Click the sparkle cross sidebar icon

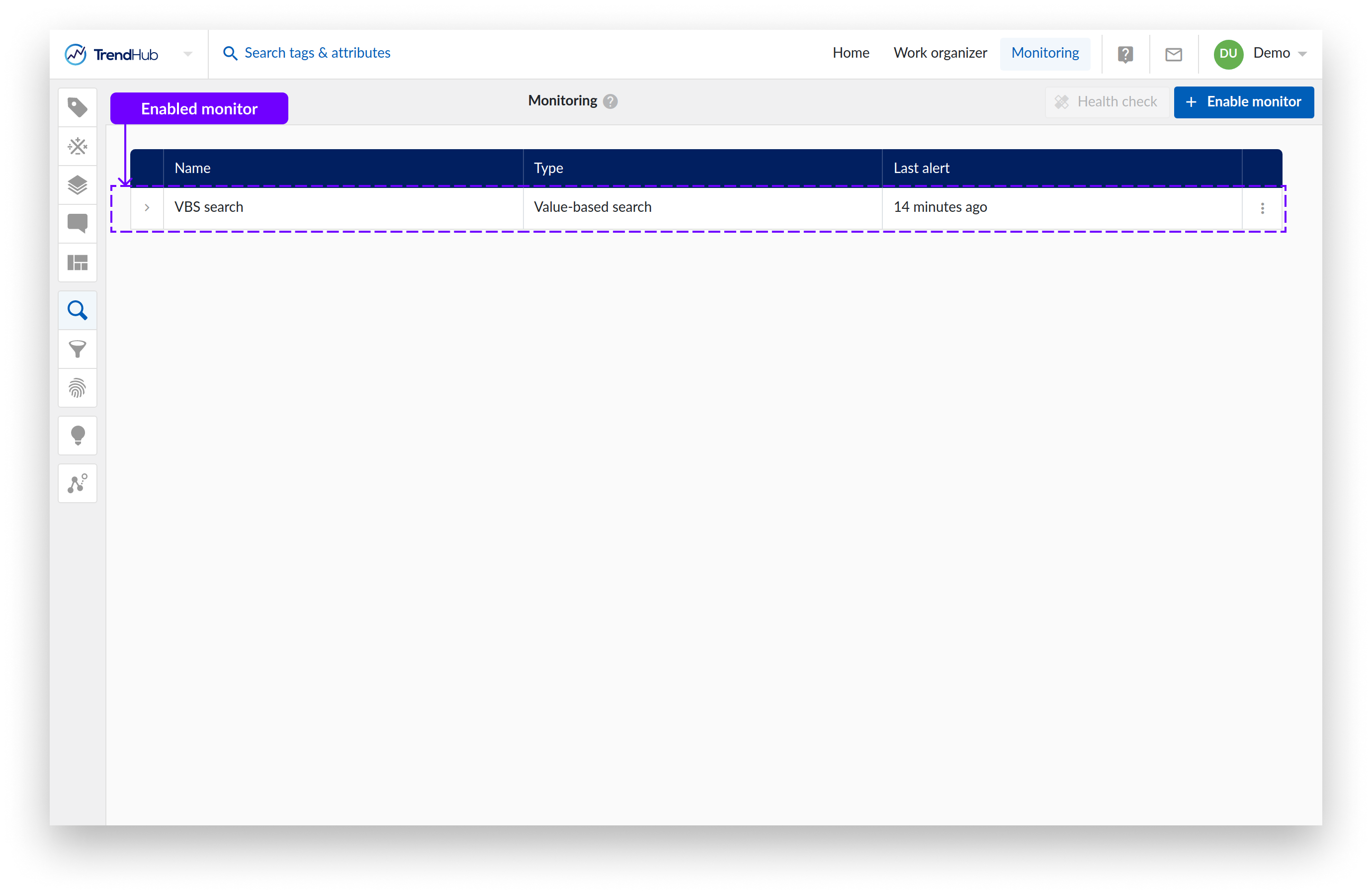point(77,147)
